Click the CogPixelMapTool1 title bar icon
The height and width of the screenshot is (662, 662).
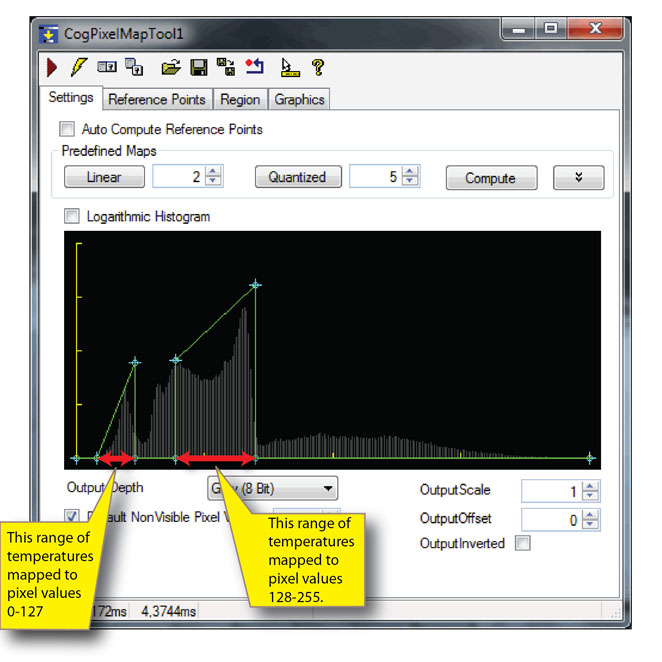(x=48, y=34)
